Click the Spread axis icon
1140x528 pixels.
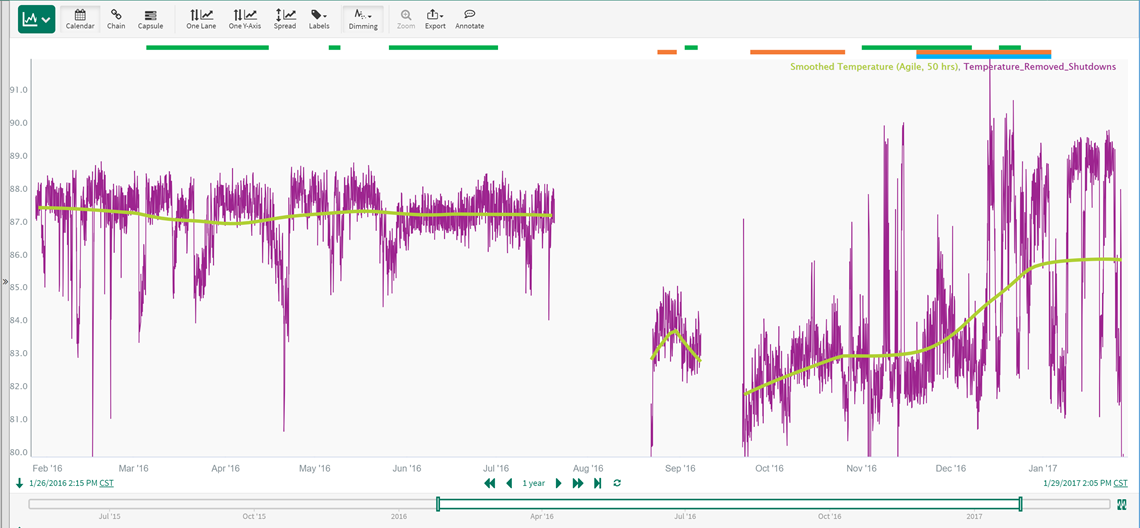coord(285,19)
